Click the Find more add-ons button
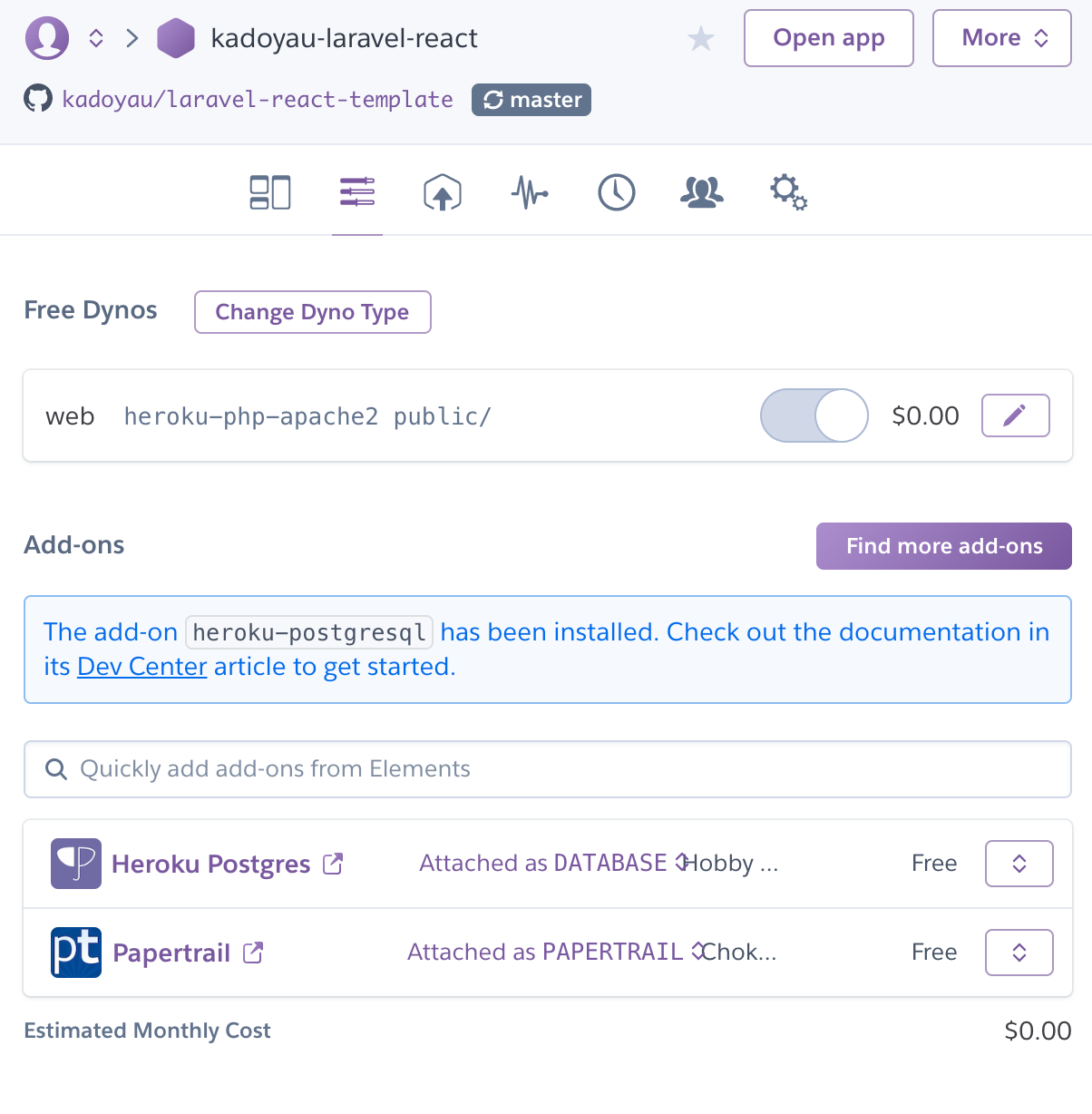 click(x=943, y=546)
